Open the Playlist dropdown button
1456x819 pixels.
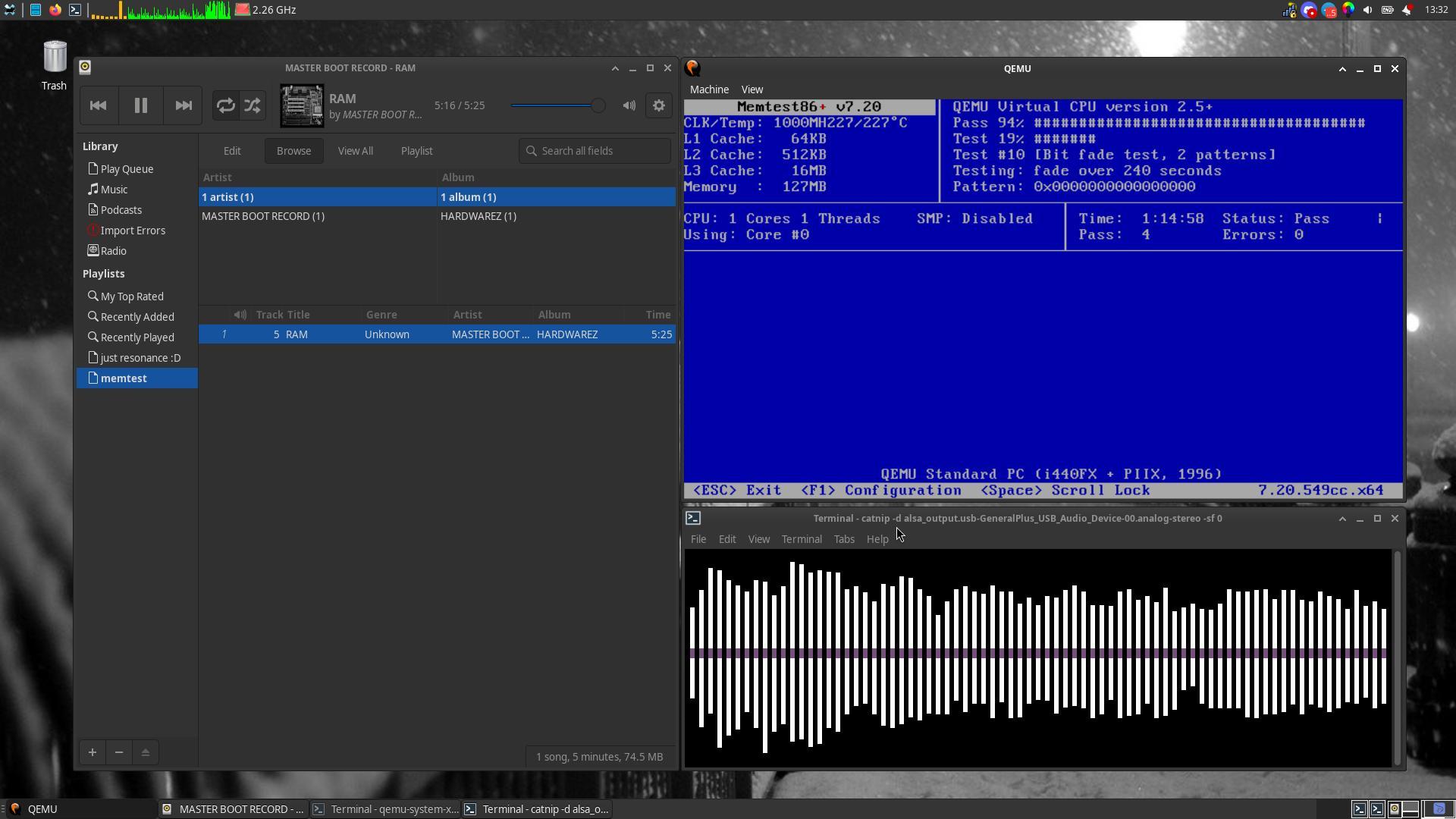416,151
